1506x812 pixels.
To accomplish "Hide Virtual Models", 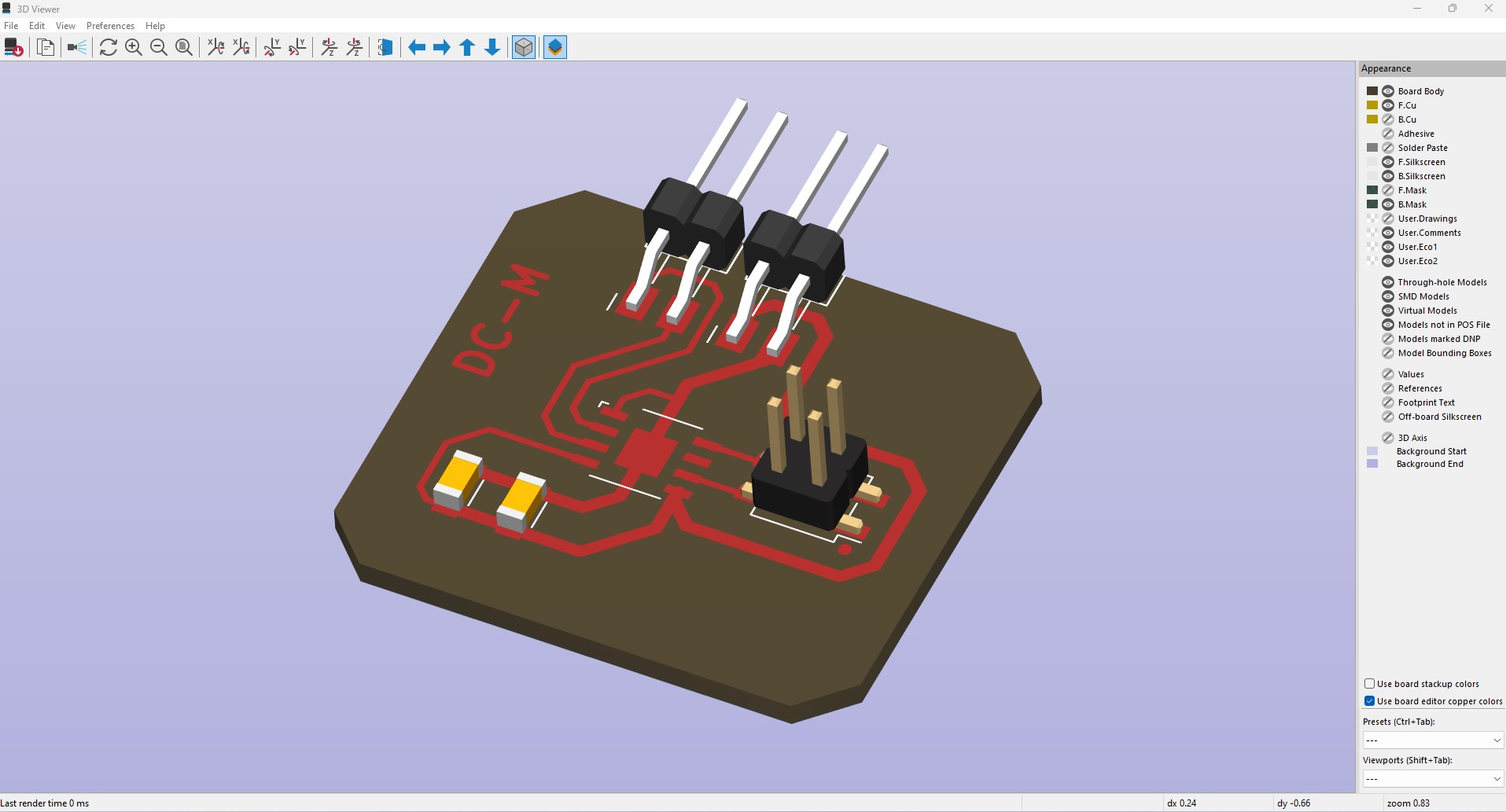I will 1388,310.
